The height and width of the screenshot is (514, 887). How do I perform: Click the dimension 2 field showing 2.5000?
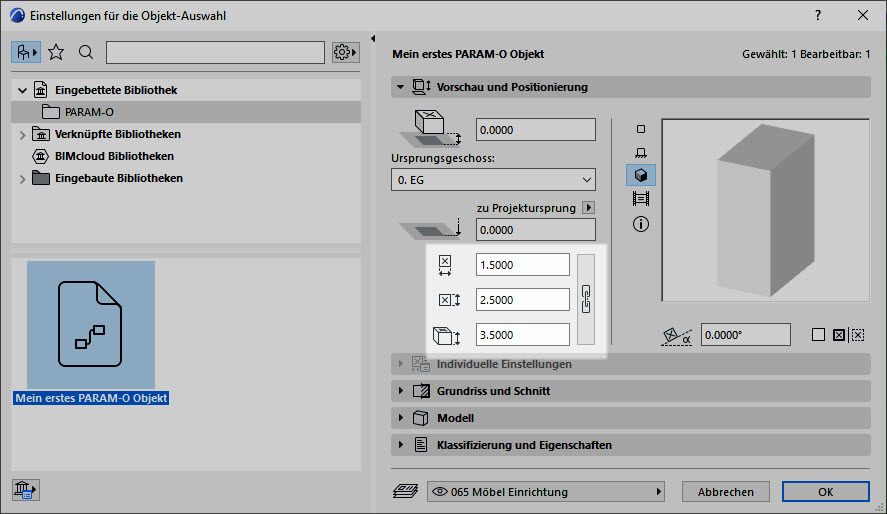523,300
